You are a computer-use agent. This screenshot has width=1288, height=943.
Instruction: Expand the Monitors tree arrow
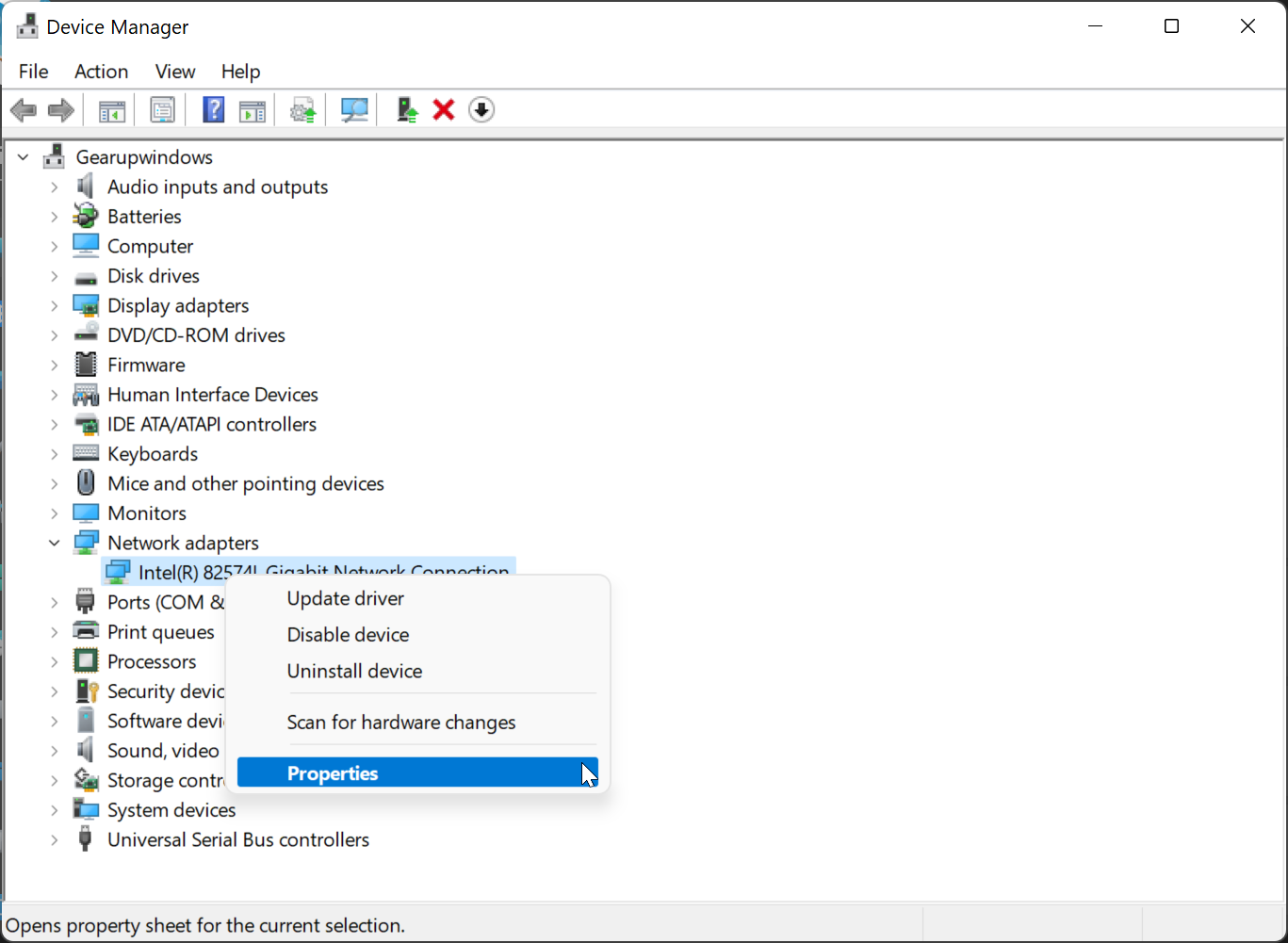(55, 513)
